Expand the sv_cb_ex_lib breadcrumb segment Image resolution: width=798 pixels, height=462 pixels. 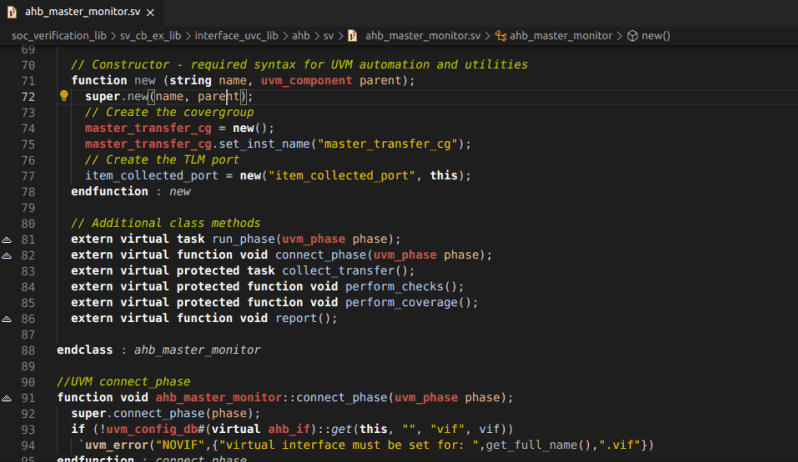(150, 35)
